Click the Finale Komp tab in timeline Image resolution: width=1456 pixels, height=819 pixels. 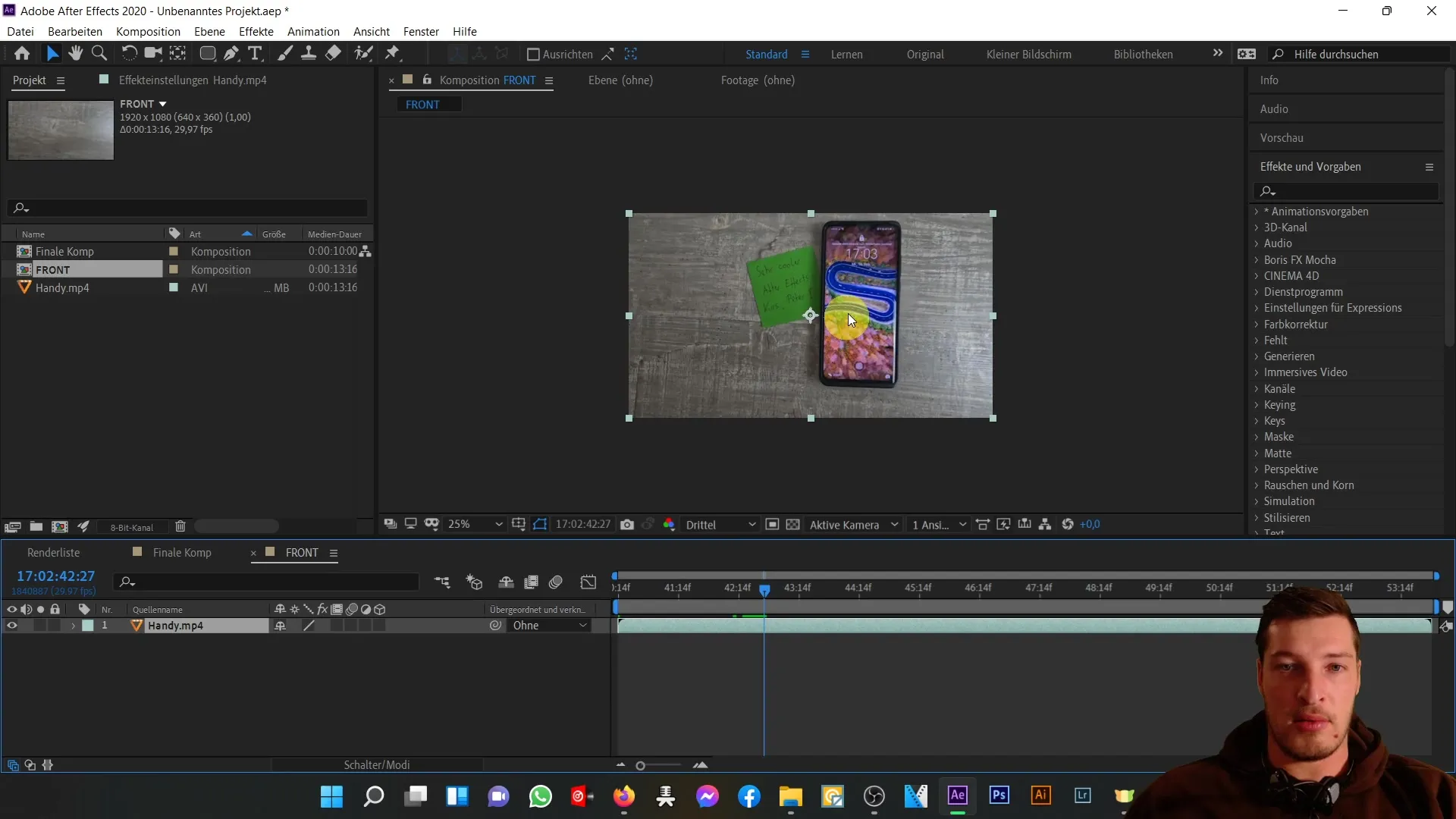(x=183, y=552)
